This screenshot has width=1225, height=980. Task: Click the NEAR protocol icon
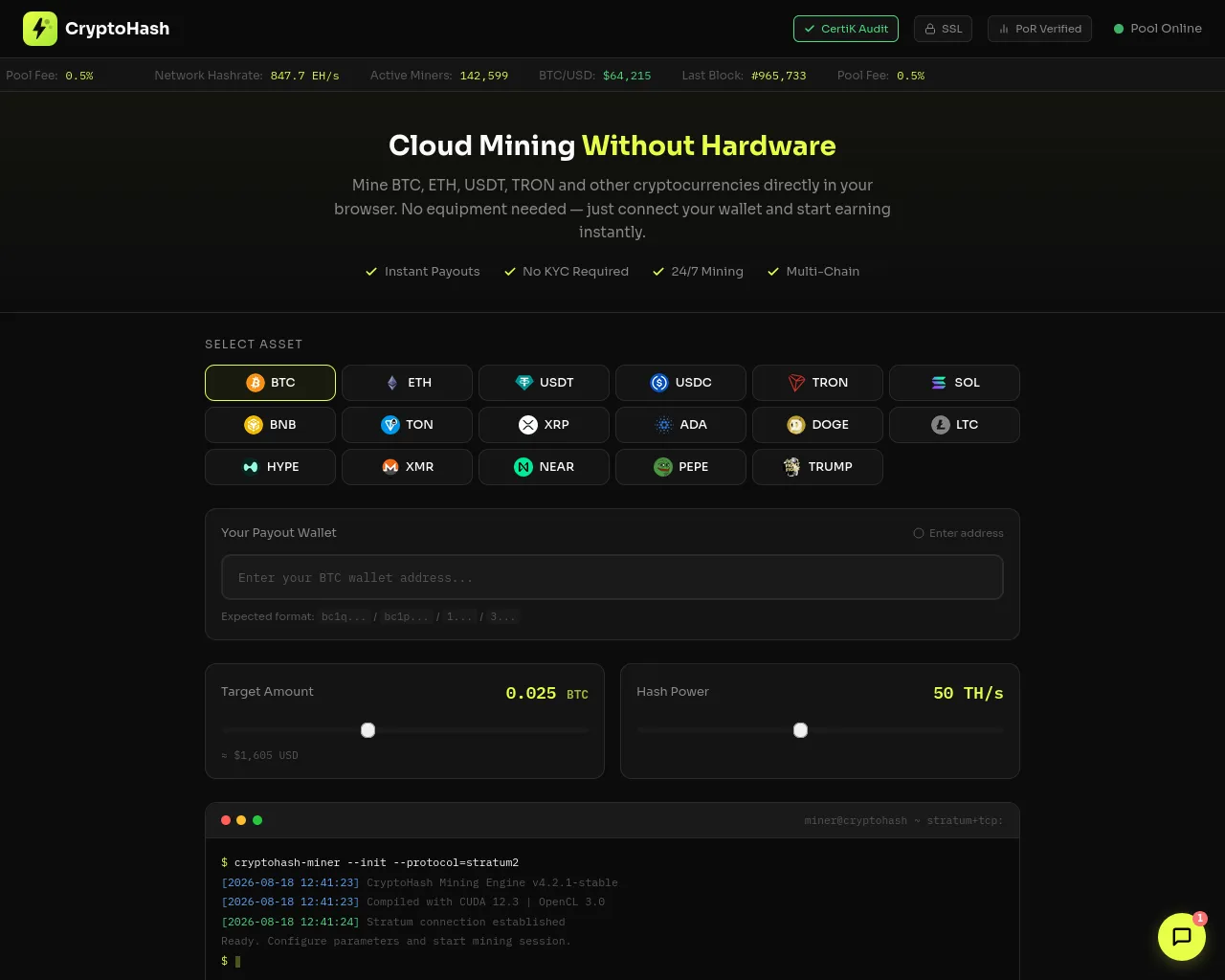coord(523,467)
